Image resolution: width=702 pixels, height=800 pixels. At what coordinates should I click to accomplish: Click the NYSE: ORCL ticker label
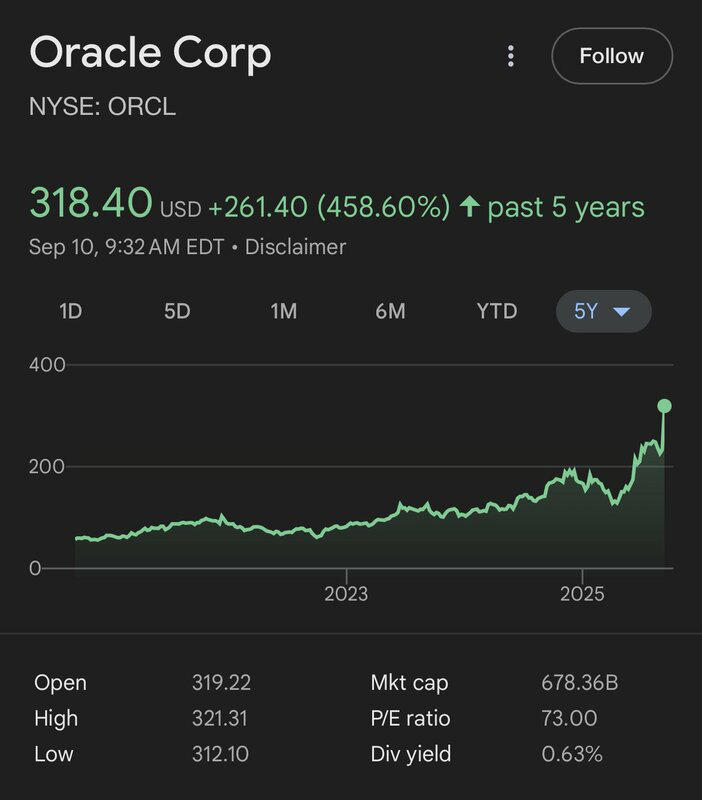pyautogui.click(x=103, y=107)
